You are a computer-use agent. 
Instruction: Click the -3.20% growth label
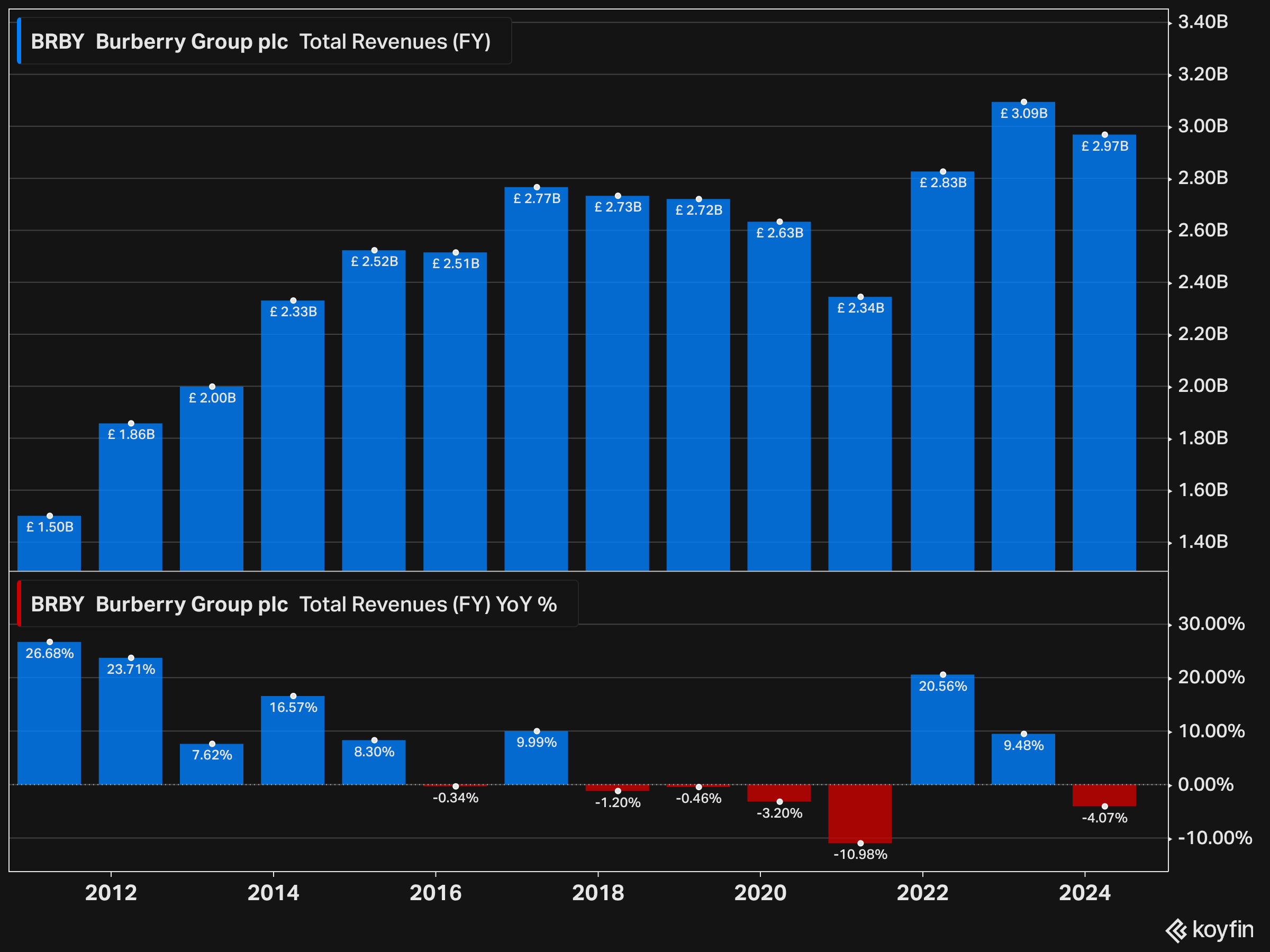[779, 813]
